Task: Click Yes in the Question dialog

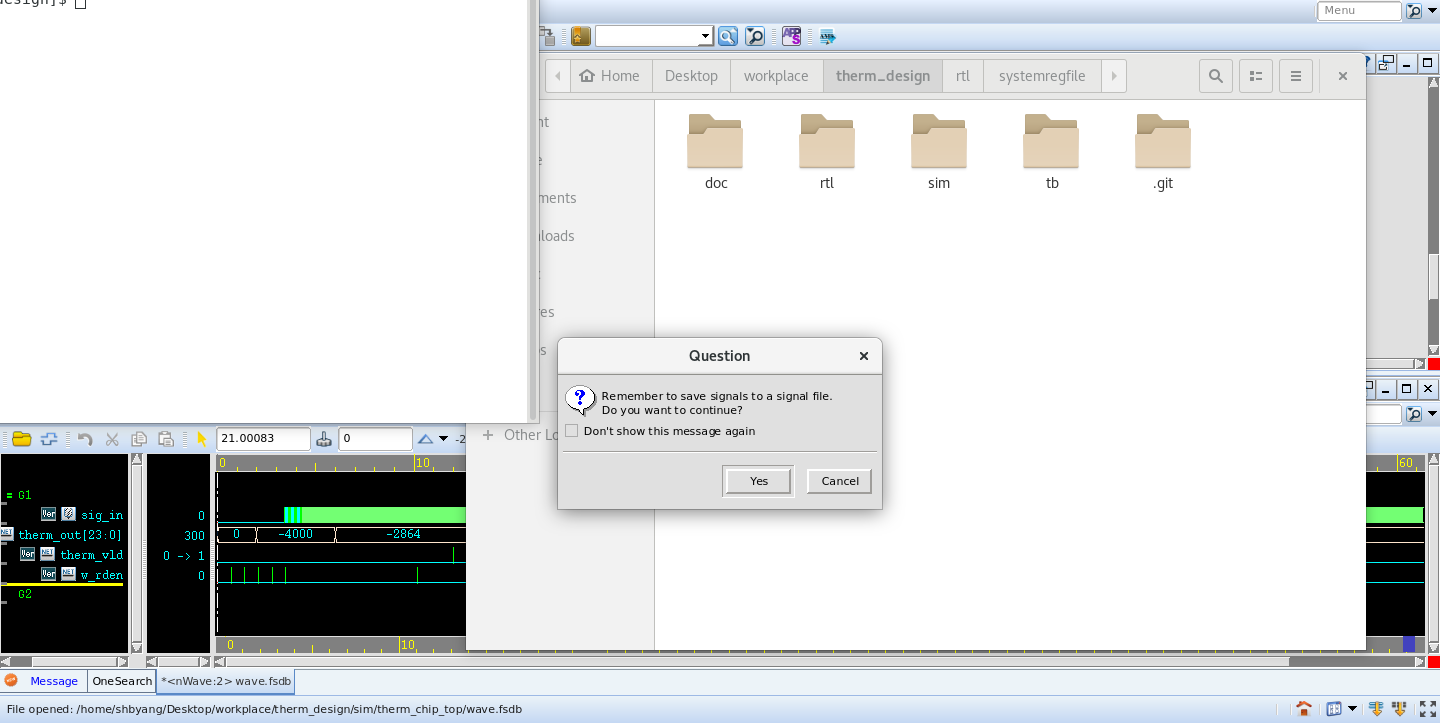Action: pos(758,481)
